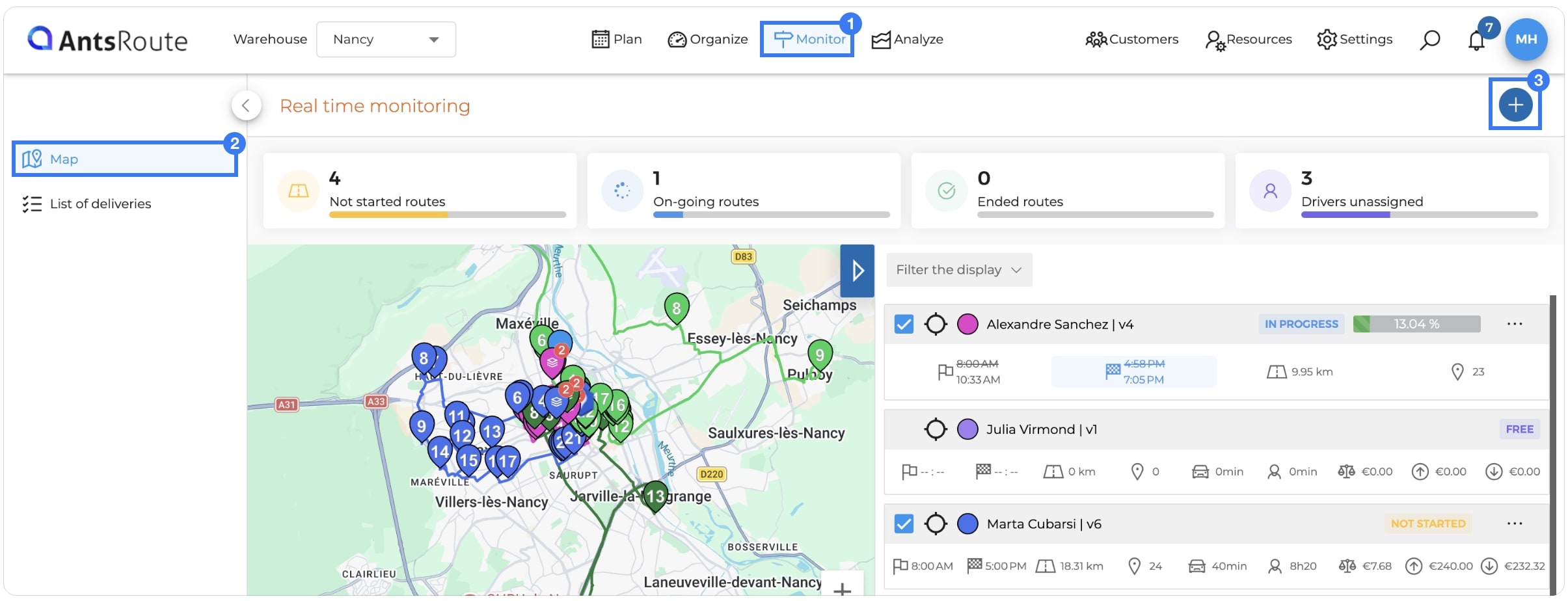Click the Marta Cubarsi | v6 name
The width and height of the screenshot is (1568, 601).
(x=1044, y=524)
